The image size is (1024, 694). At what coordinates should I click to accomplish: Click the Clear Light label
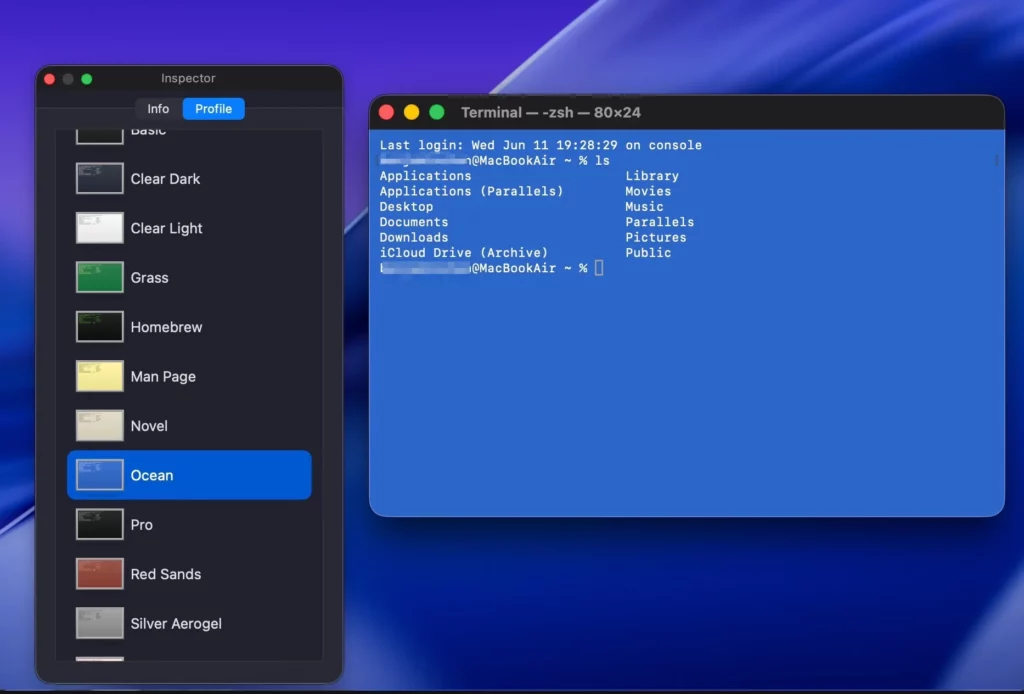pos(167,229)
